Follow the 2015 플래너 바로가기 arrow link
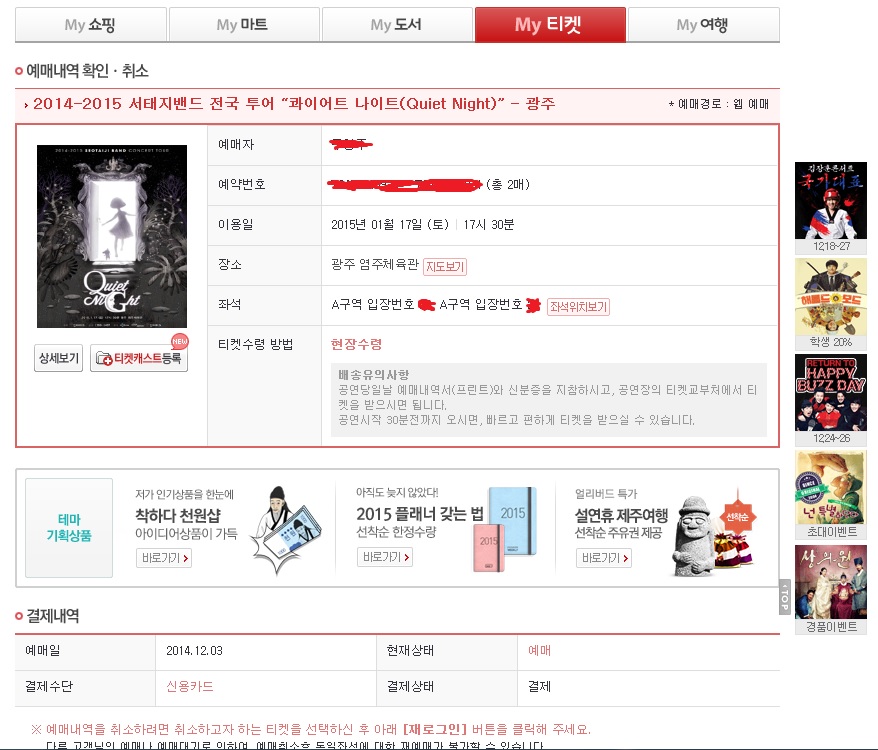This screenshot has width=878, height=750. point(385,557)
